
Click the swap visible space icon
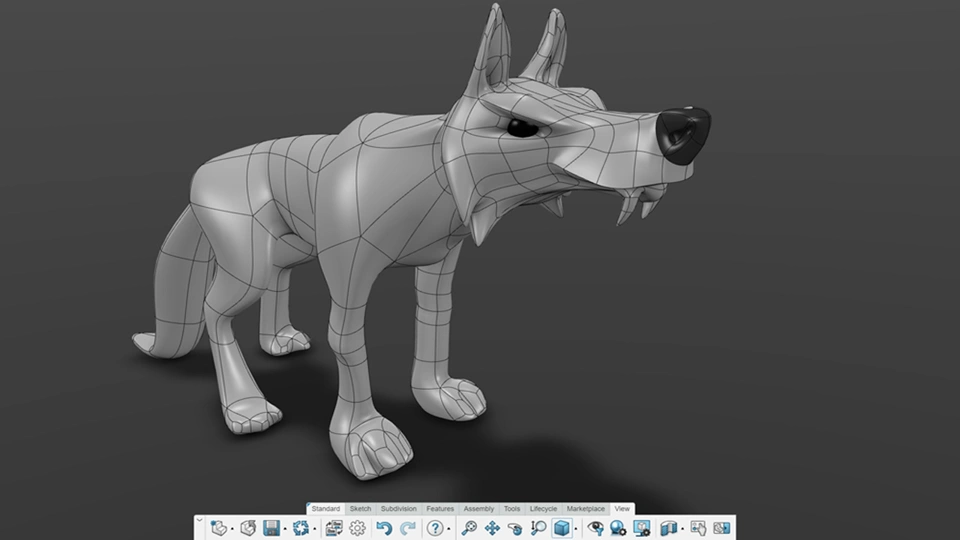[722, 528]
